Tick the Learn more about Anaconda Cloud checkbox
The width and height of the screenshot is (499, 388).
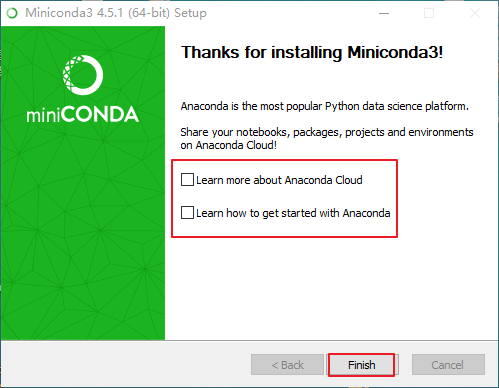(187, 179)
